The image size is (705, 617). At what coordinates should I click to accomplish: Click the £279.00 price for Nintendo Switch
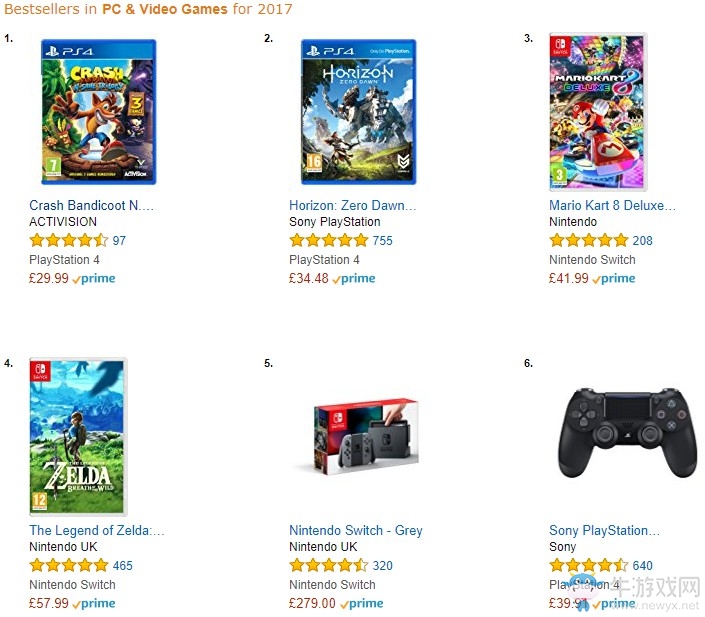[312, 604]
